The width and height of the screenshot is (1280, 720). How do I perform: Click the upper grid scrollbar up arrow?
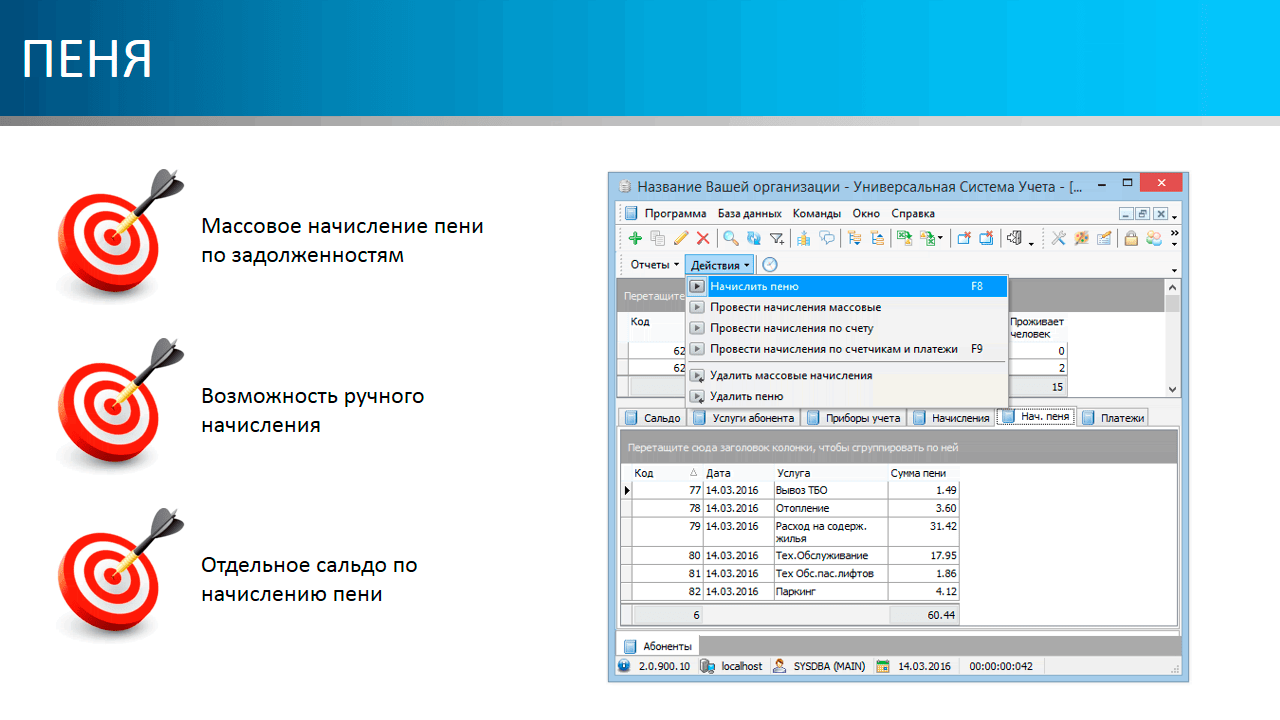(x=1173, y=287)
